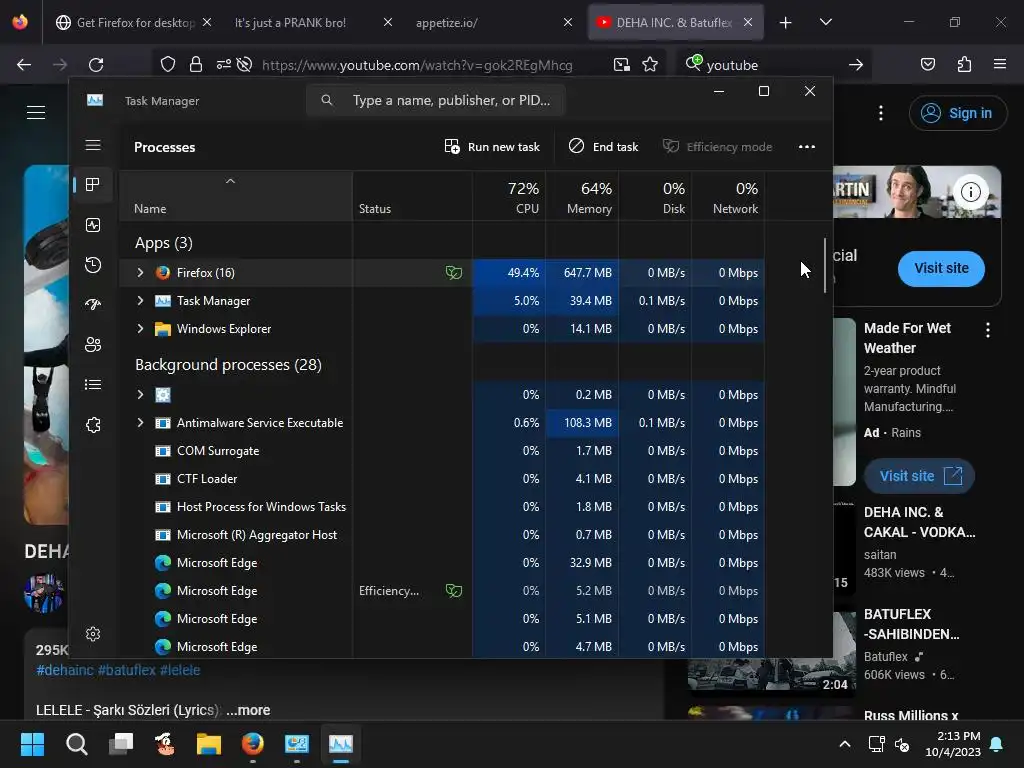Click the info icon on the ad banner
The width and height of the screenshot is (1024, 768).
(970, 191)
